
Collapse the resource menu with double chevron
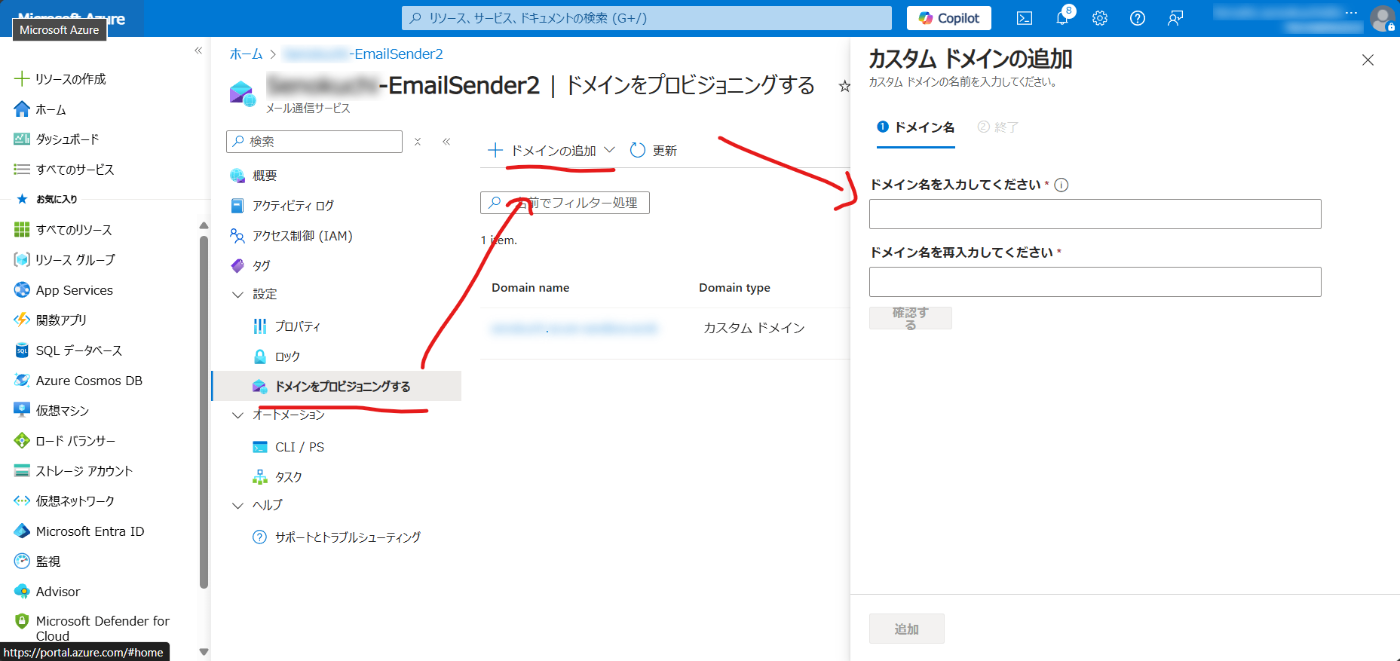pos(446,141)
